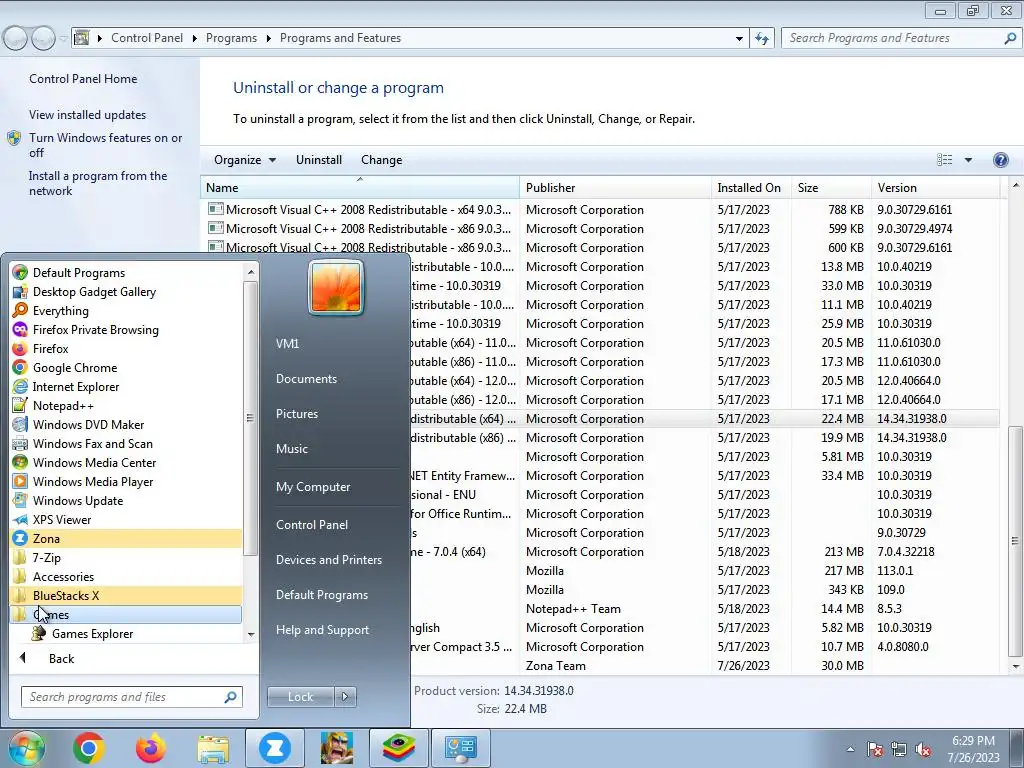This screenshot has height=768, width=1024.
Task: Click the help question mark icon
Action: click(x=1000, y=160)
